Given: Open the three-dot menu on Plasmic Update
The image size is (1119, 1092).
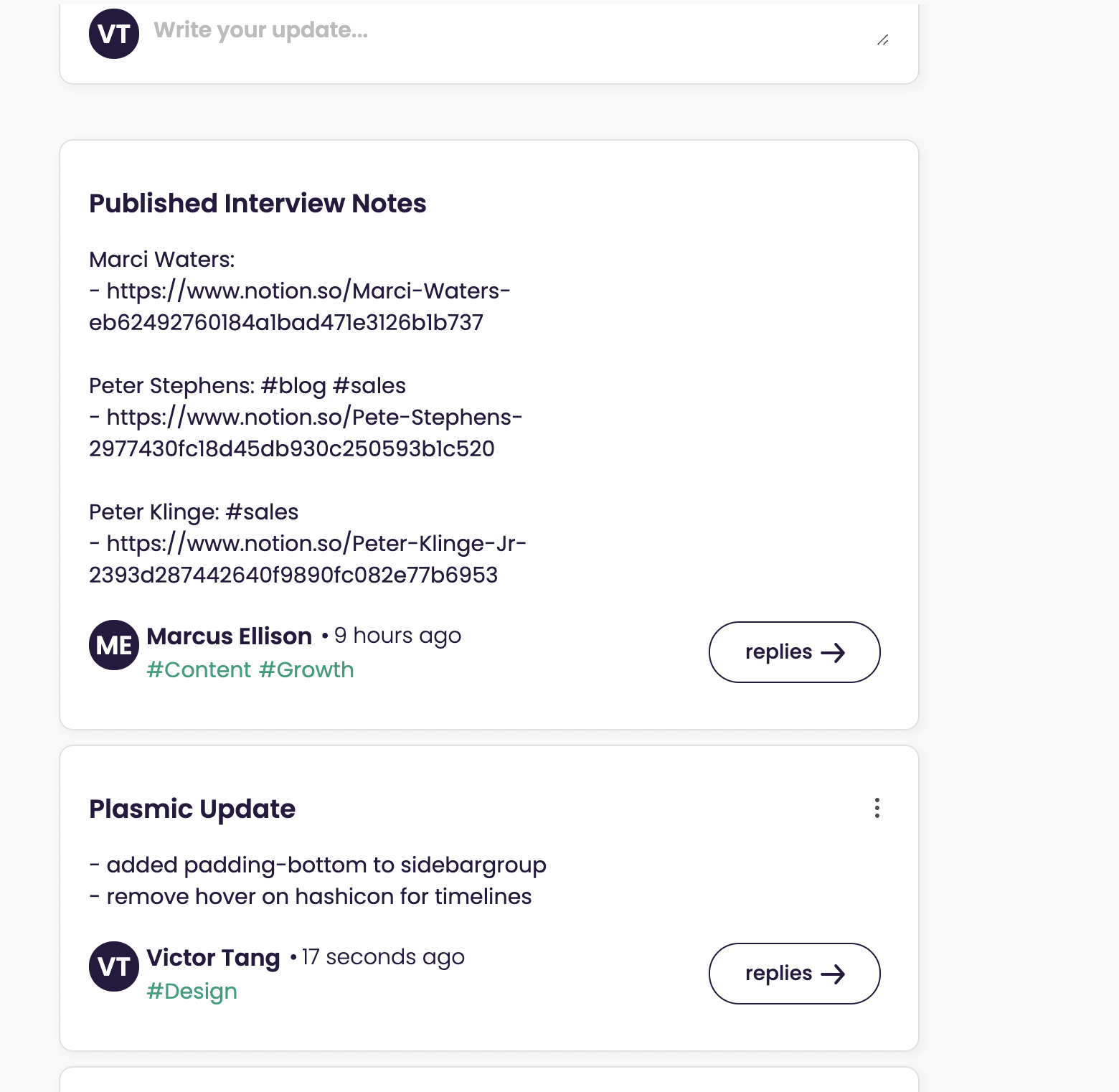Looking at the screenshot, I should pyautogui.click(x=877, y=809).
